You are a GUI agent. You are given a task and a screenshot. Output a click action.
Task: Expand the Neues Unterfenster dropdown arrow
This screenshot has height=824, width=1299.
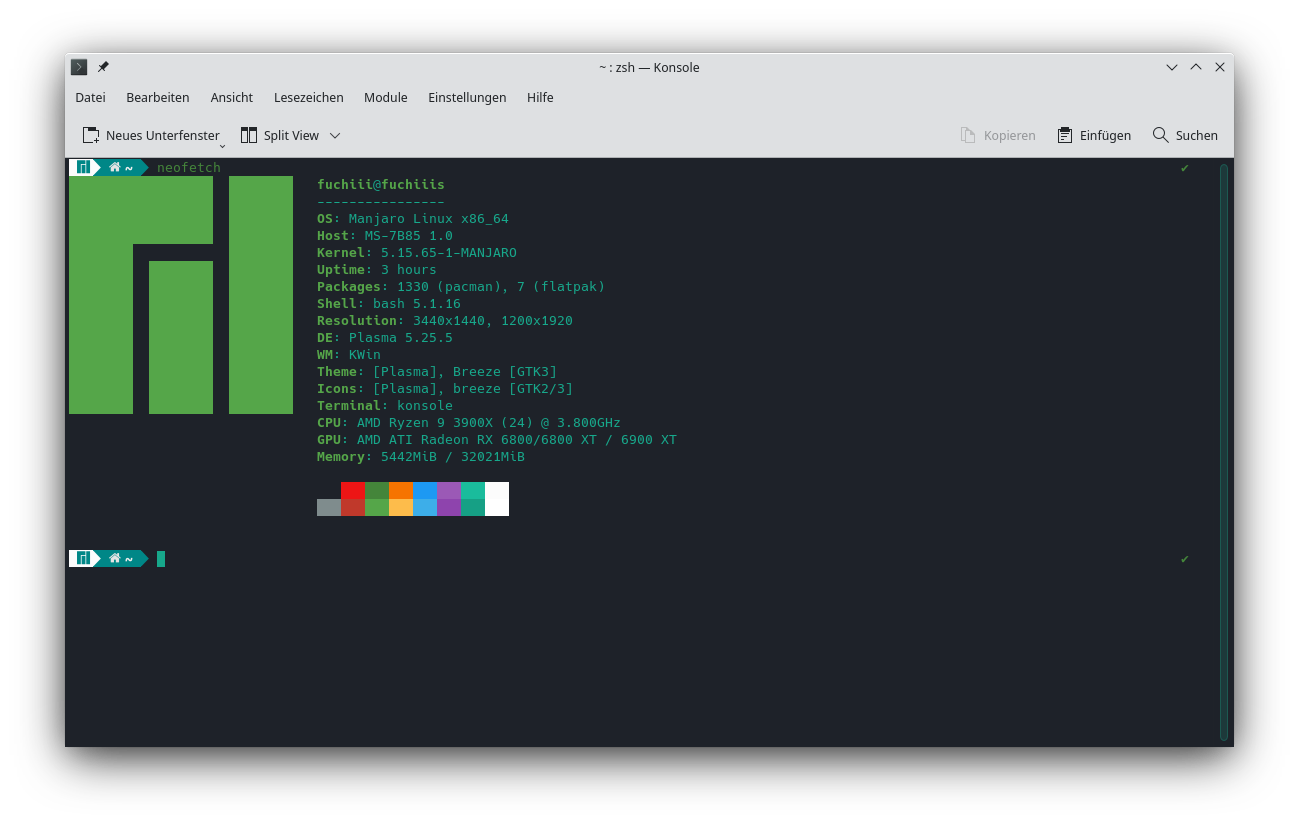[223, 146]
